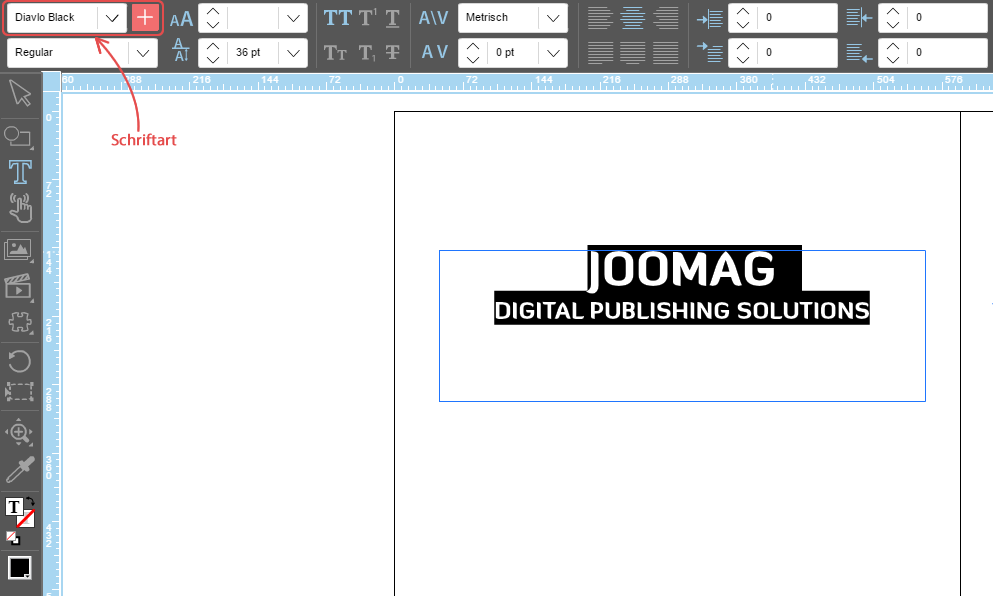Choose the Shape tool
This screenshot has width=993, height=596.
pos(19,135)
